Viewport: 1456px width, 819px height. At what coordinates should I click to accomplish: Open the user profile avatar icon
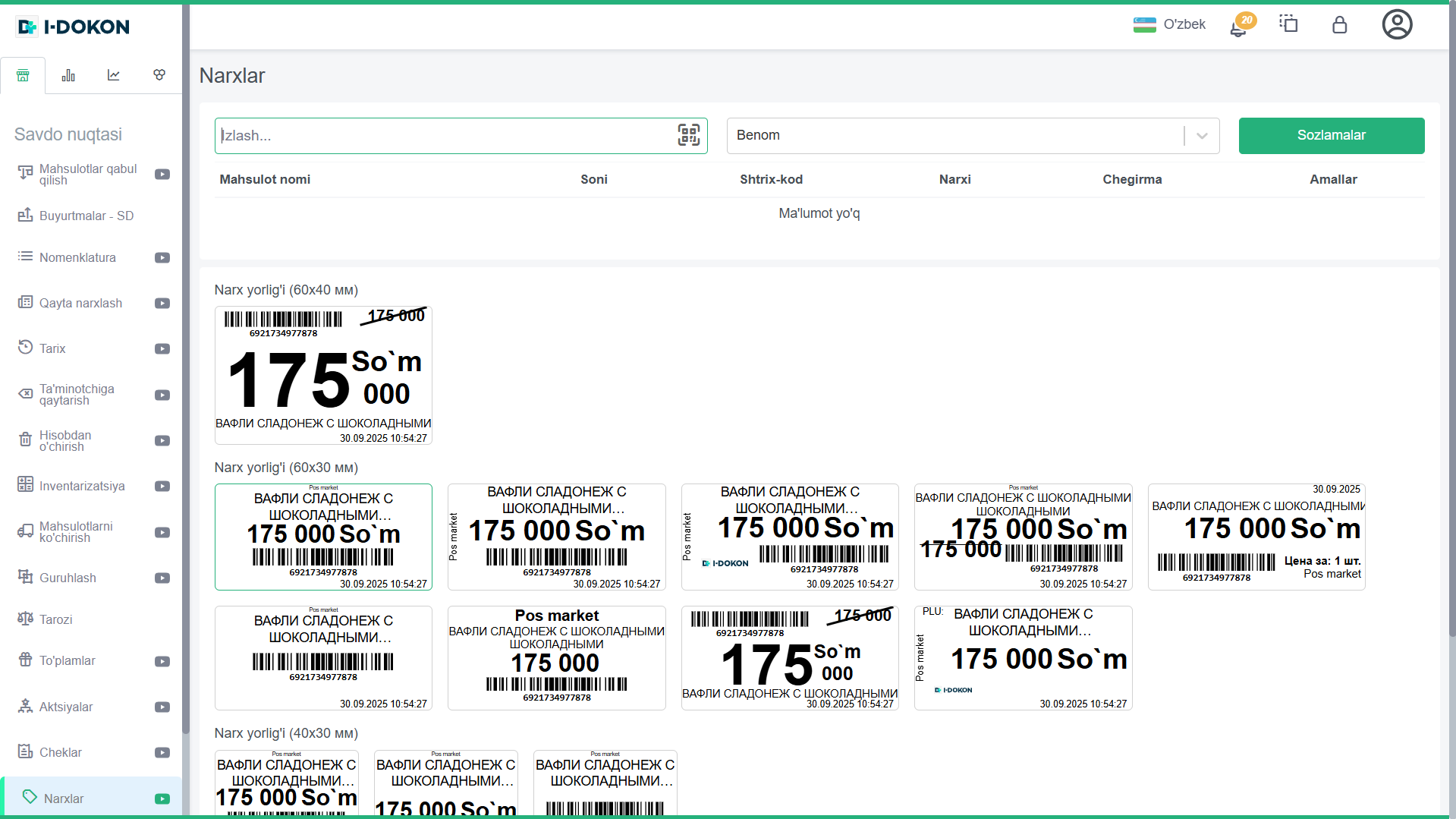[1396, 25]
